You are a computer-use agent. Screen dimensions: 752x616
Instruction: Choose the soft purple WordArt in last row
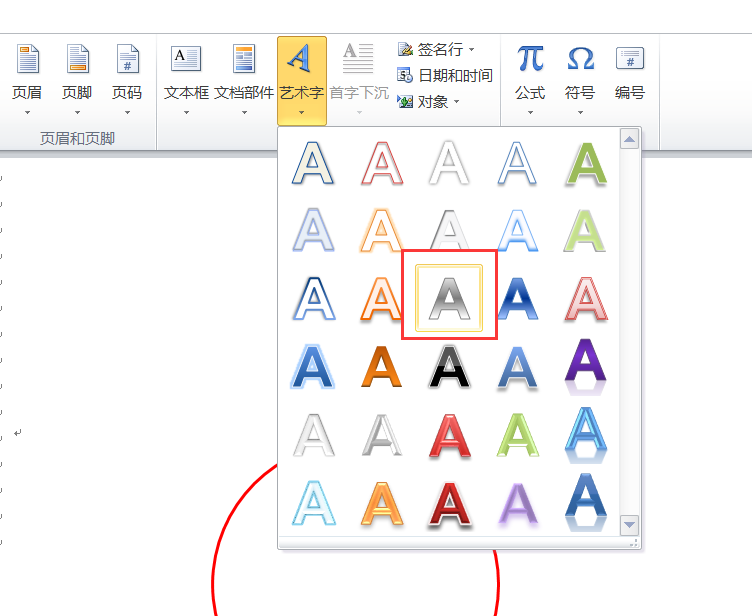point(517,504)
